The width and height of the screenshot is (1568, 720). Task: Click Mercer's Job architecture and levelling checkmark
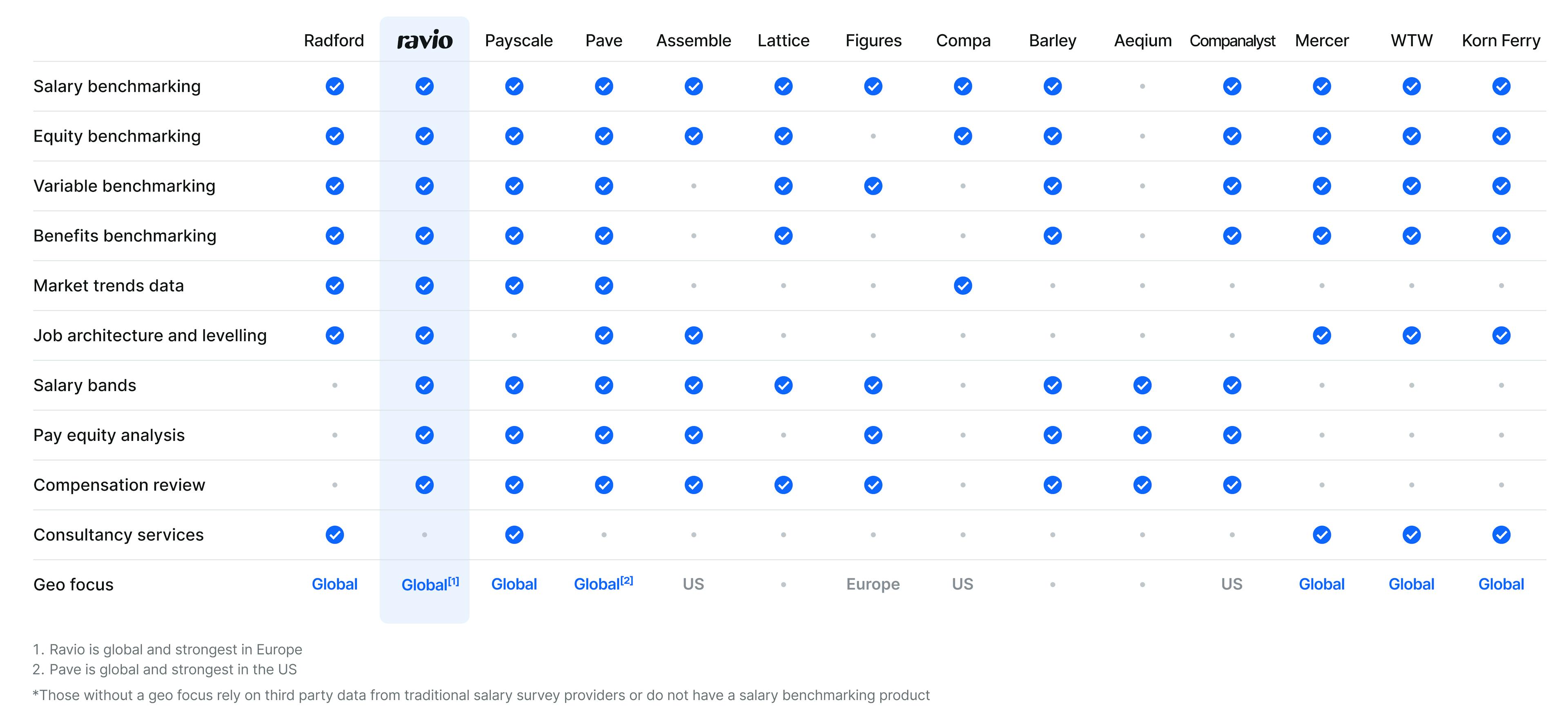click(1321, 336)
